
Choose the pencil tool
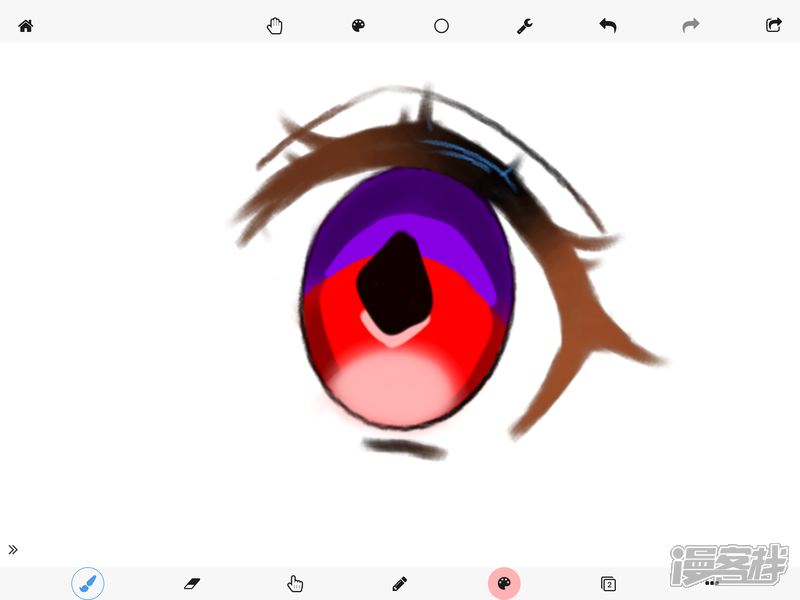(400, 583)
